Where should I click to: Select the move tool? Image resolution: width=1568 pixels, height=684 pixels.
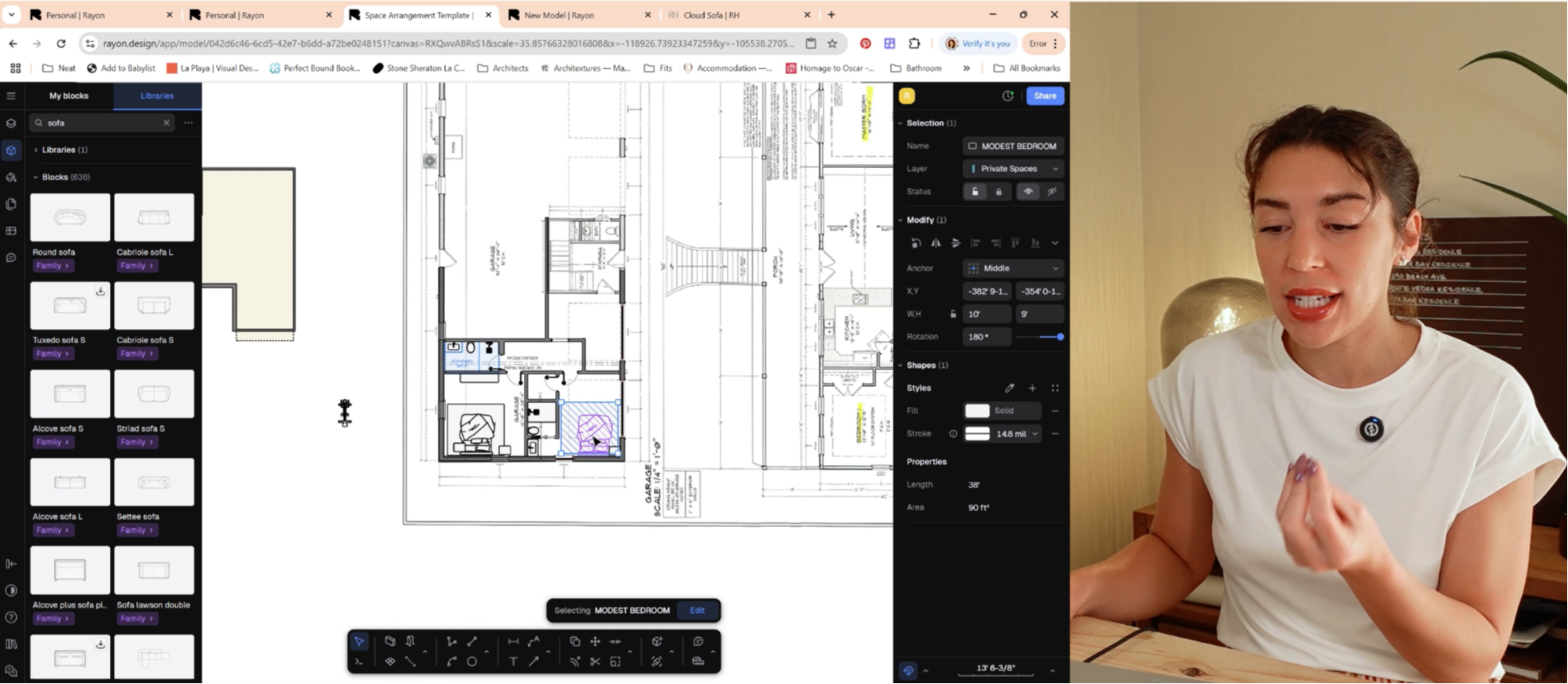pos(595,641)
